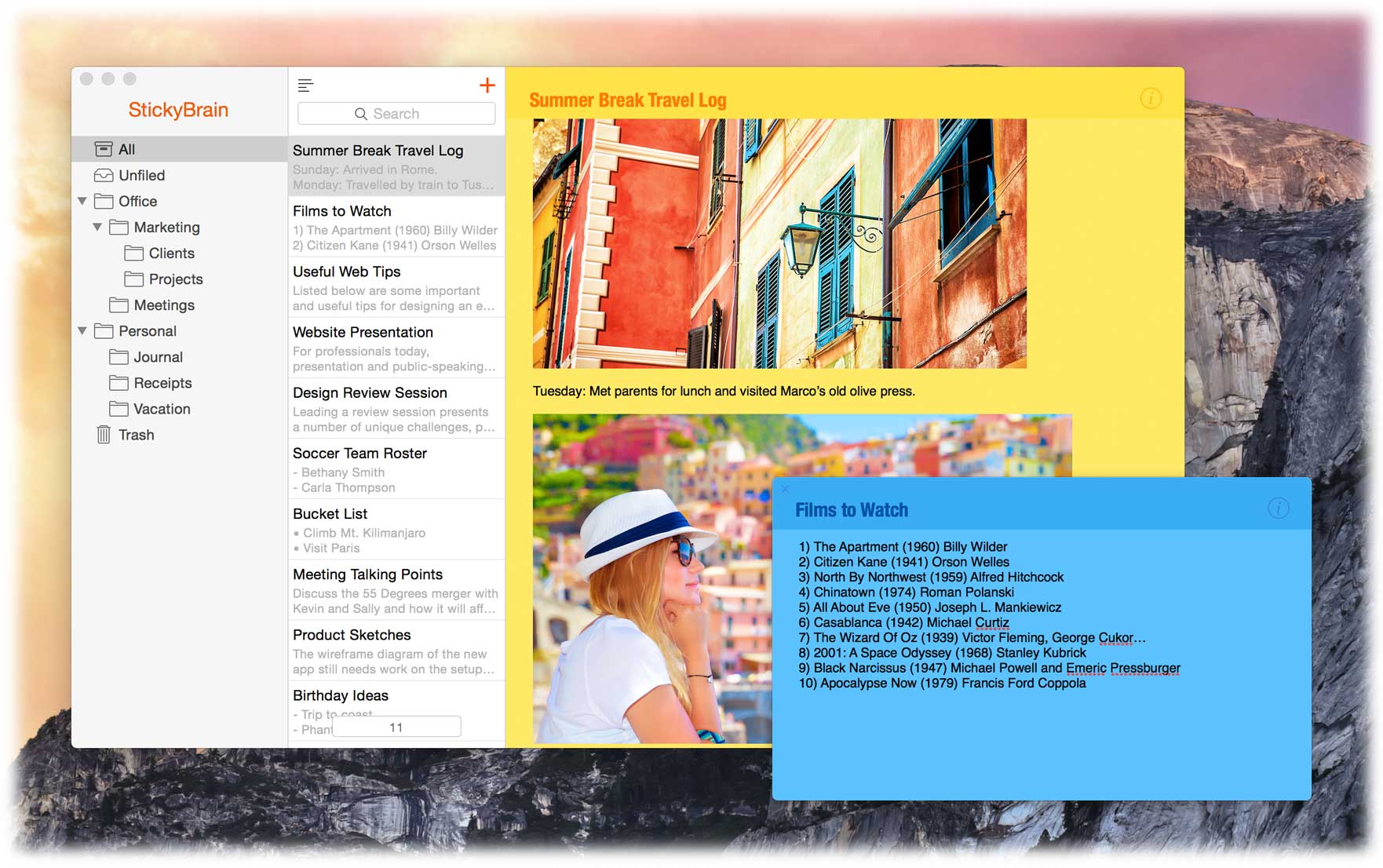Click the 2001: A Space Odyssey line
This screenshot has height=868, width=1383.
click(942, 652)
